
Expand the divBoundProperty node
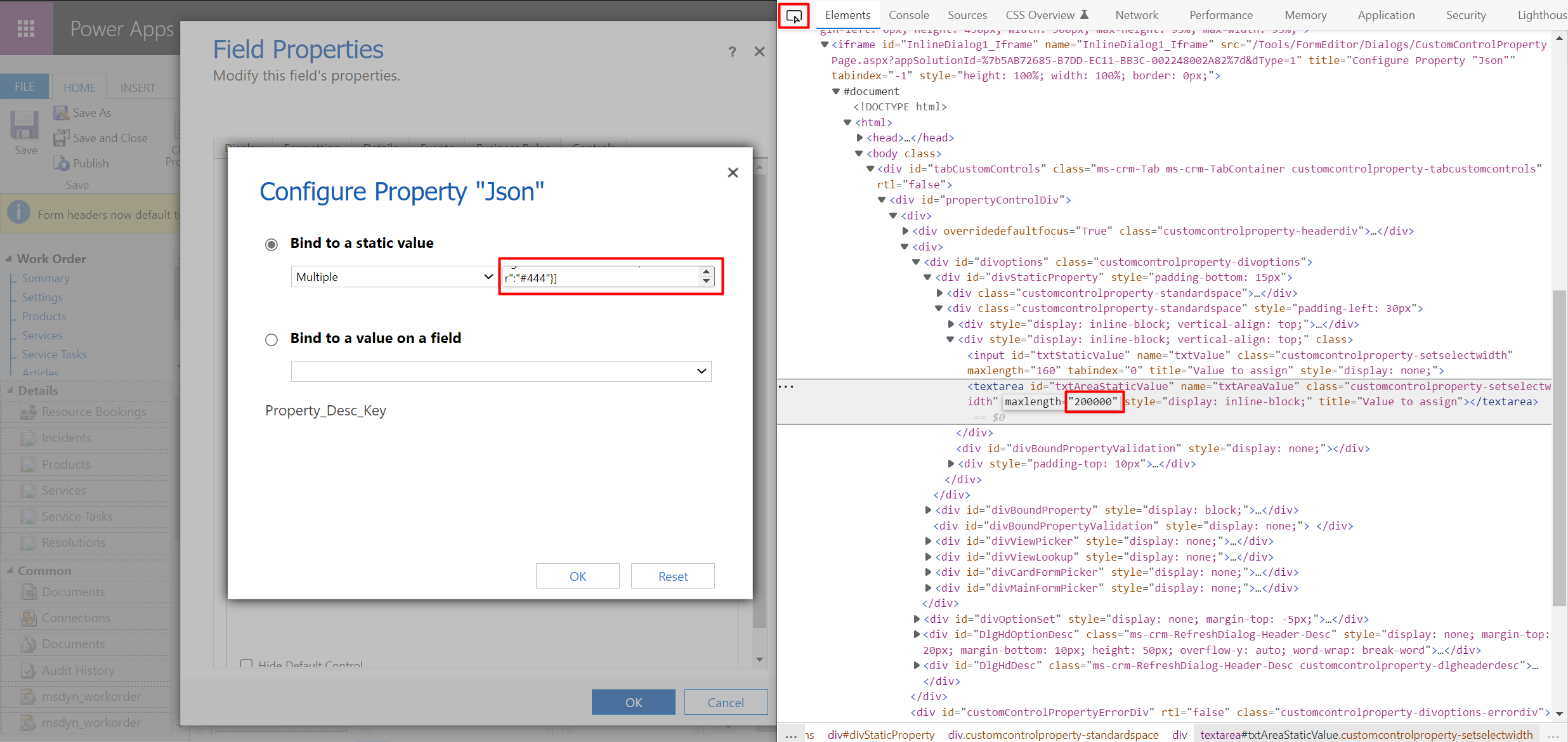pos(928,510)
